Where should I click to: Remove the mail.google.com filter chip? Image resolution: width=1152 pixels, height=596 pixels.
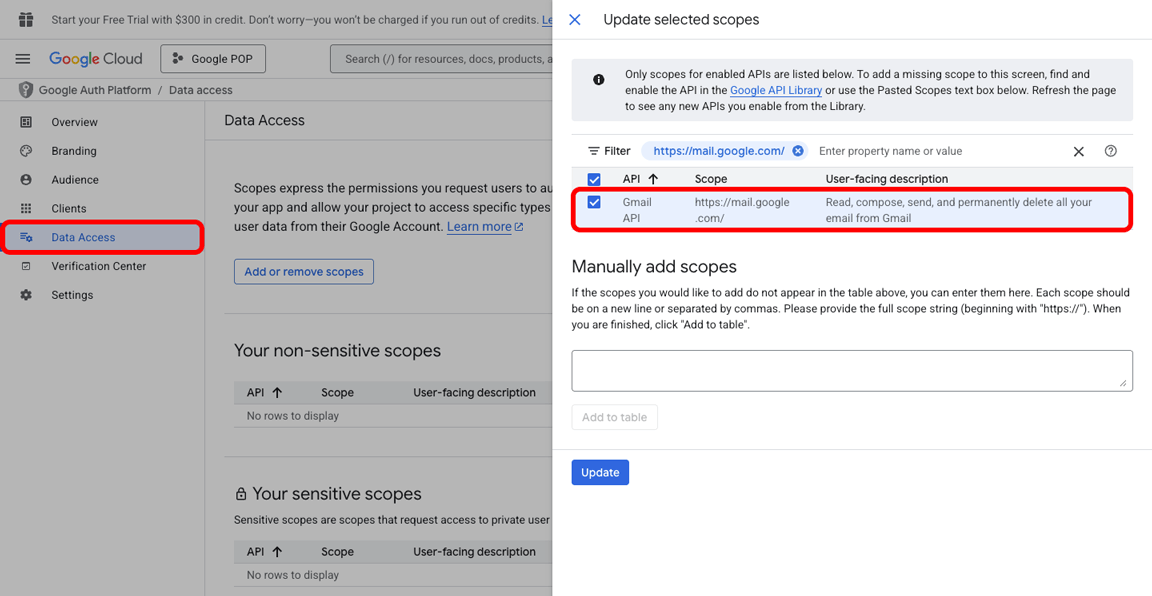[797, 150]
